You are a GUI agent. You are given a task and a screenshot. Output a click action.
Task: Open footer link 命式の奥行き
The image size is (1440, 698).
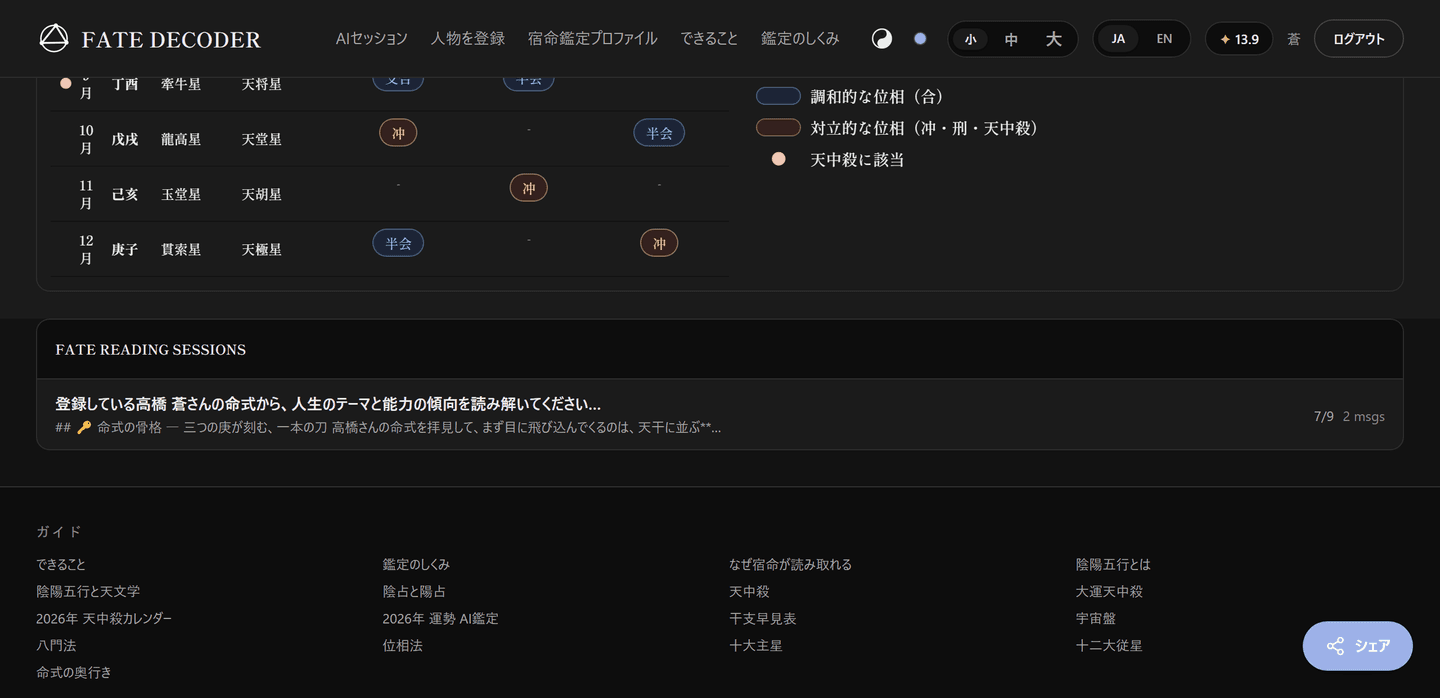pyautogui.click(x=74, y=673)
